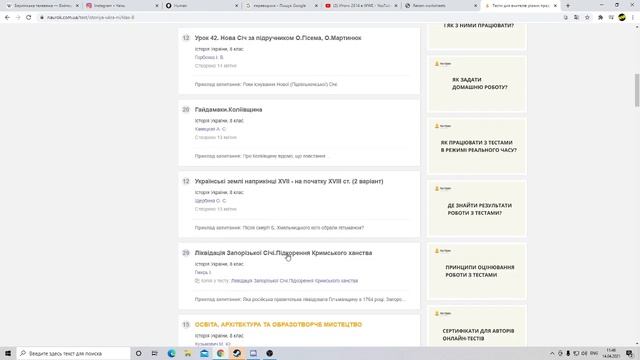Switch to the YouTube tab
This screenshot has width=640, height=360.
362,6
